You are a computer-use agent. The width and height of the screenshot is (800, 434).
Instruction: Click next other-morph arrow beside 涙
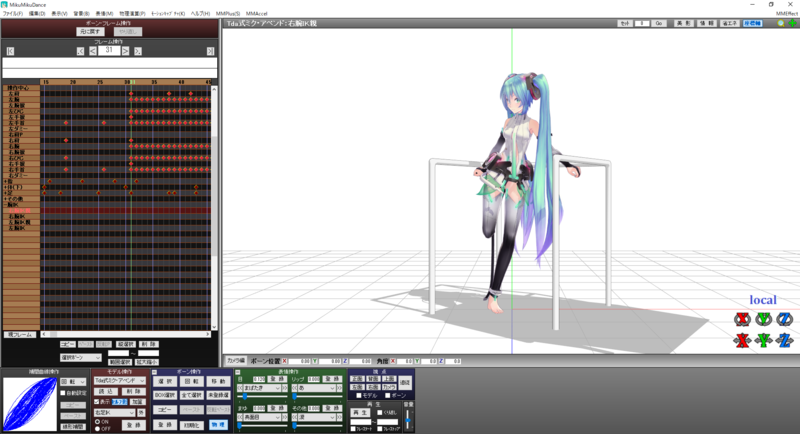click(x=339, y=417)
